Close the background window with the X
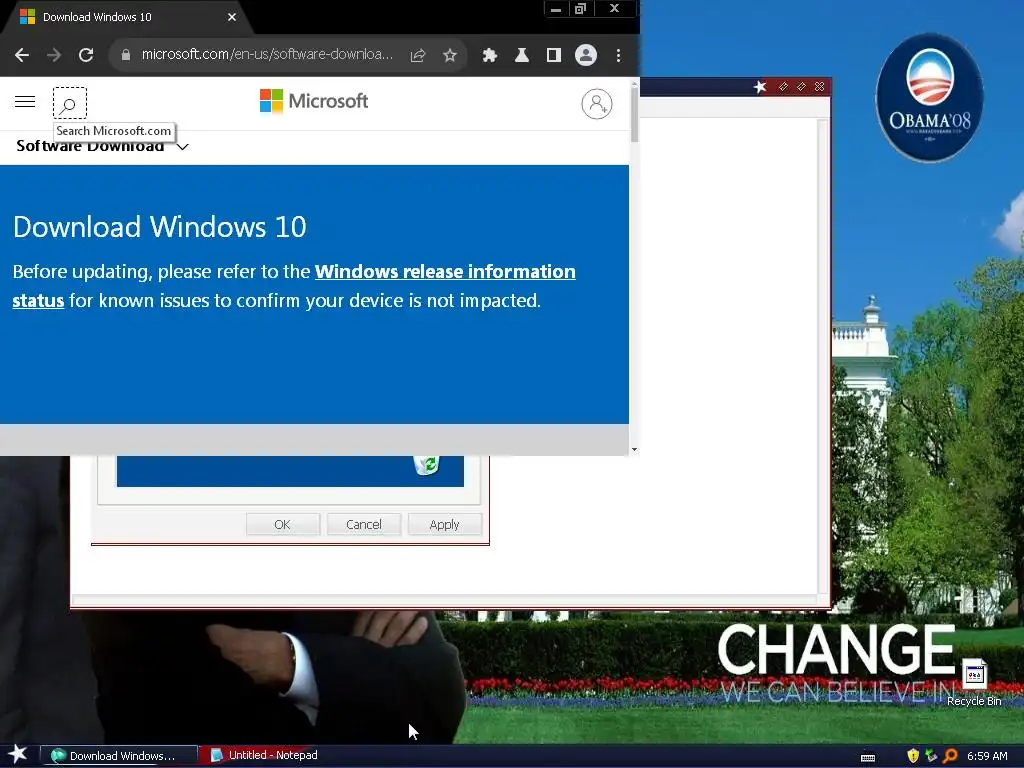The height and width of the screenshot is (768, 1024). [820, 87]
